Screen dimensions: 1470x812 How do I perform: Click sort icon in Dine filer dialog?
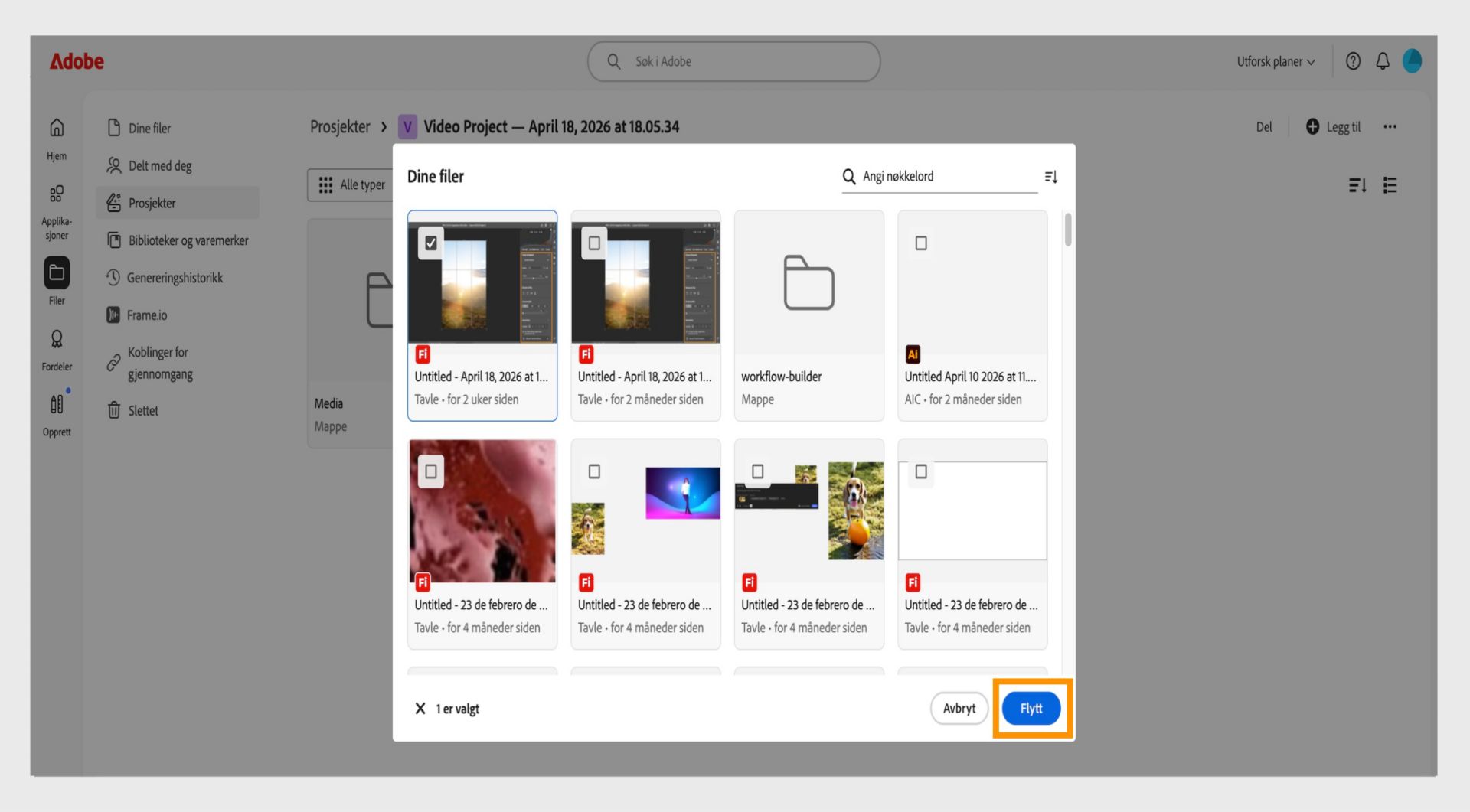[x=1051, y=177]
